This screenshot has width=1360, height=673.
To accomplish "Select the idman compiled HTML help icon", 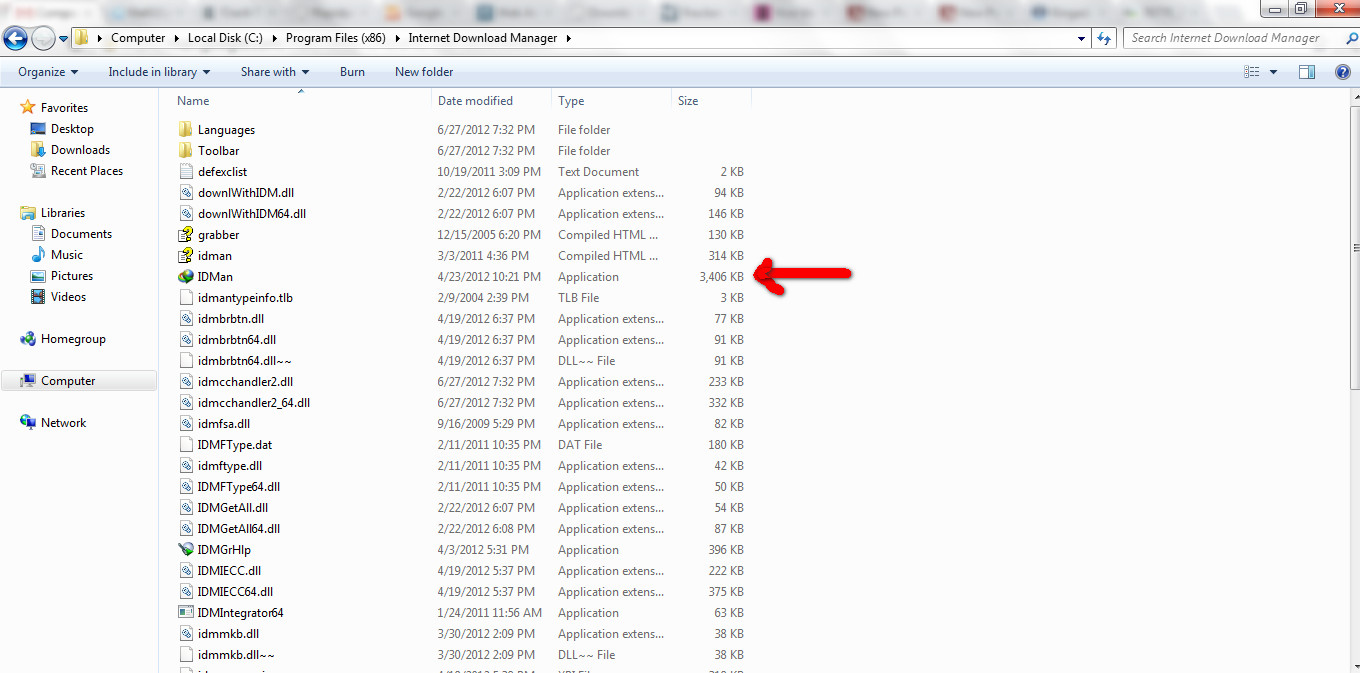I will pyautogui.click(x=185, y=256).
